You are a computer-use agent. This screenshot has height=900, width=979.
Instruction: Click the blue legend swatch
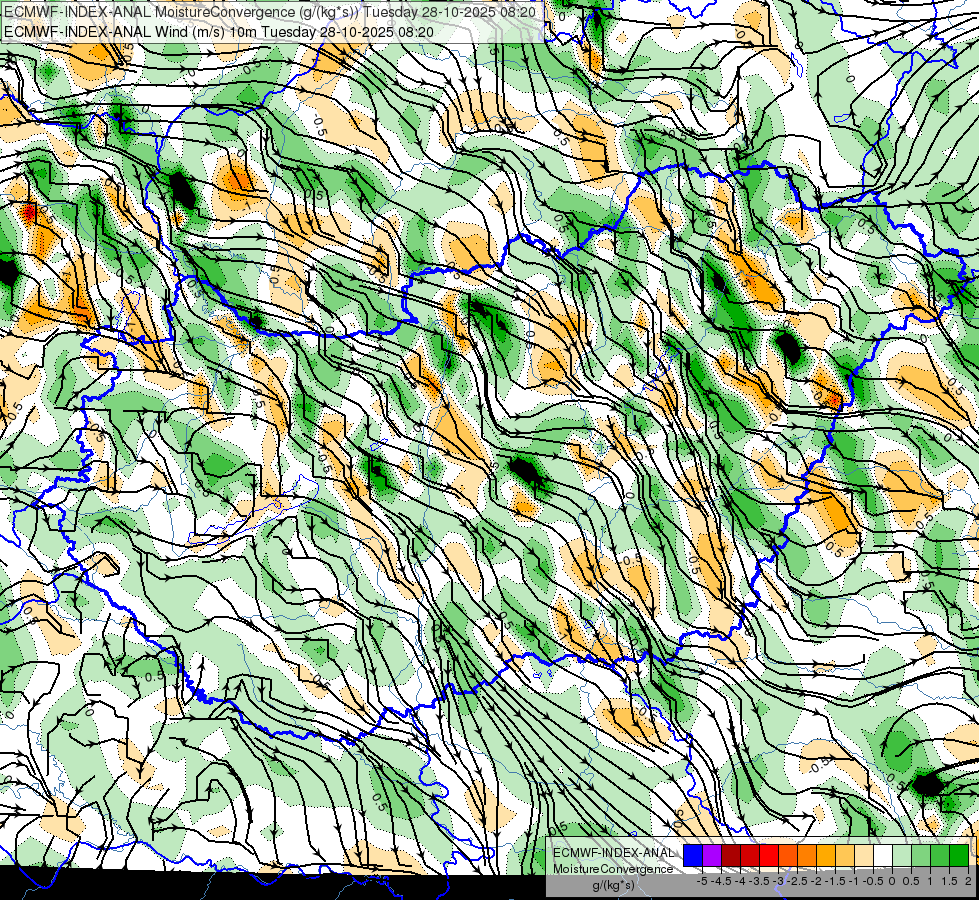tap(693, 855)
